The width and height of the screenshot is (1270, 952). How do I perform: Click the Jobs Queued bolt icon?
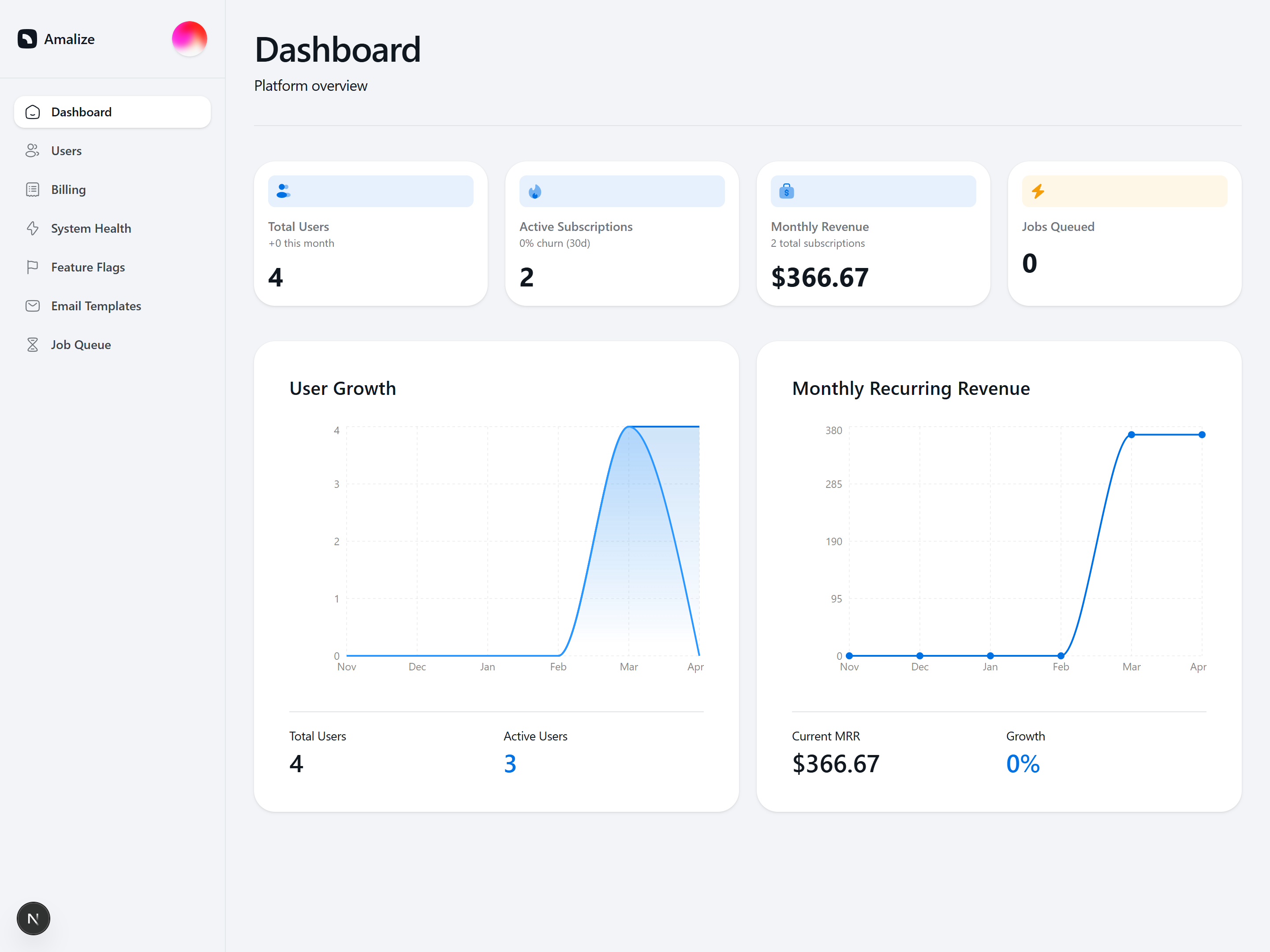click(1038, 191)
